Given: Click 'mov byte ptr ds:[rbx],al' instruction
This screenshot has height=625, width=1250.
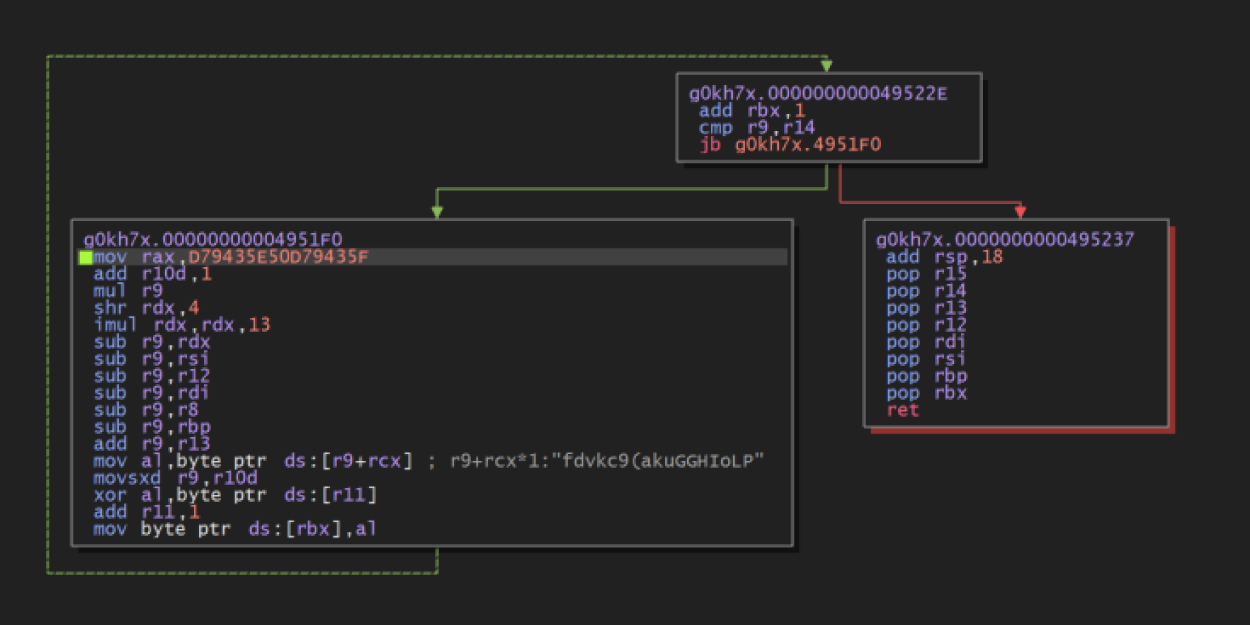Looking at the screenshot, I should click(235, 529).
